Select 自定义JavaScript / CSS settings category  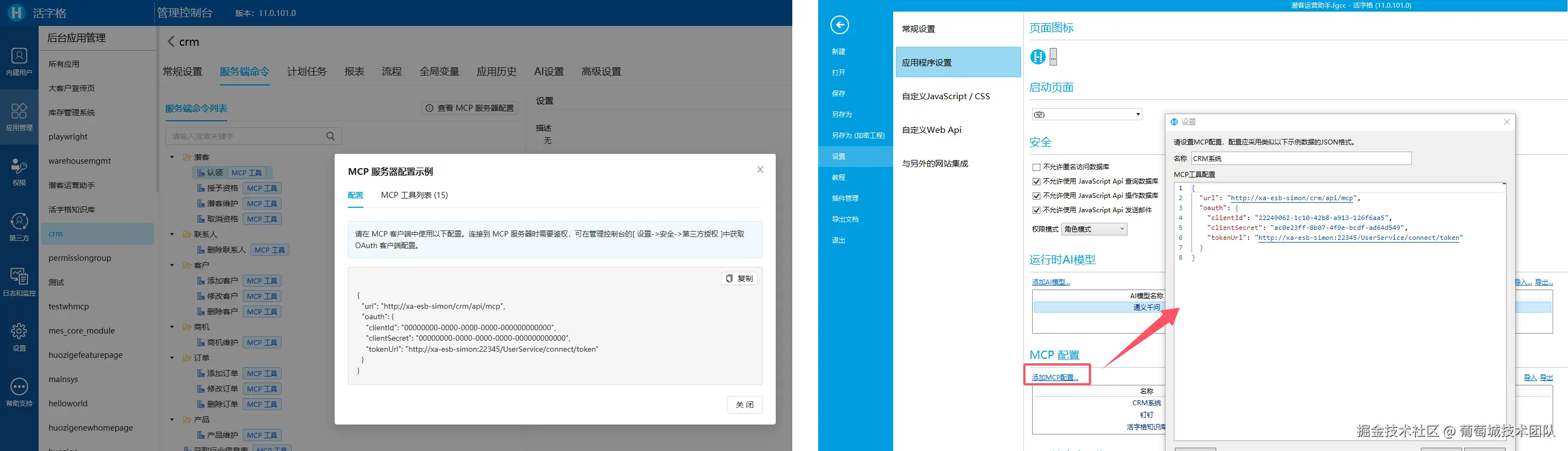[958, 96]
